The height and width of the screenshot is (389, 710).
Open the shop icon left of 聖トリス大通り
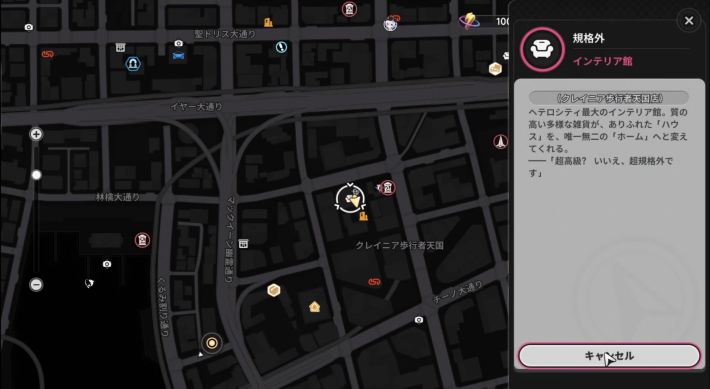coord(120,47)
